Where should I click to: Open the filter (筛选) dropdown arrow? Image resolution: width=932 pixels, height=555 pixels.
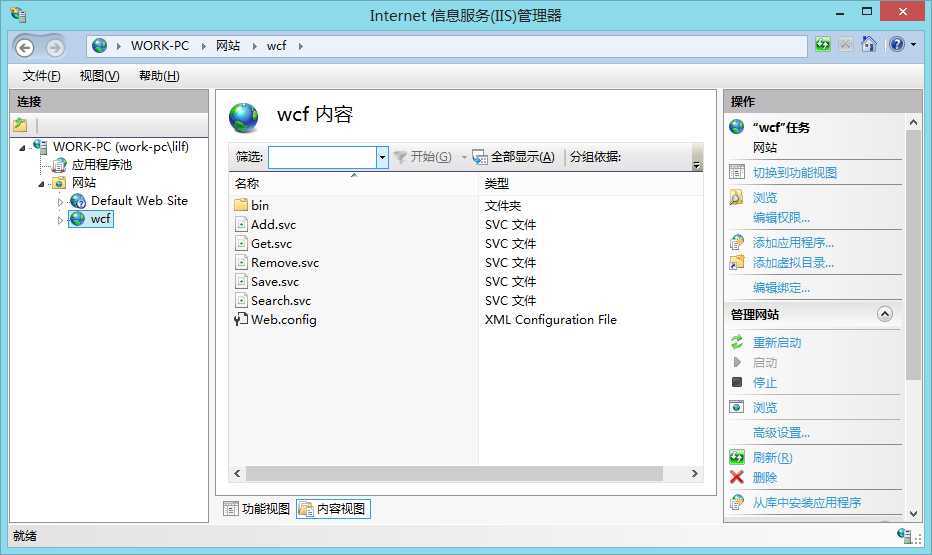pyautogui.click(x=382, y=157)
